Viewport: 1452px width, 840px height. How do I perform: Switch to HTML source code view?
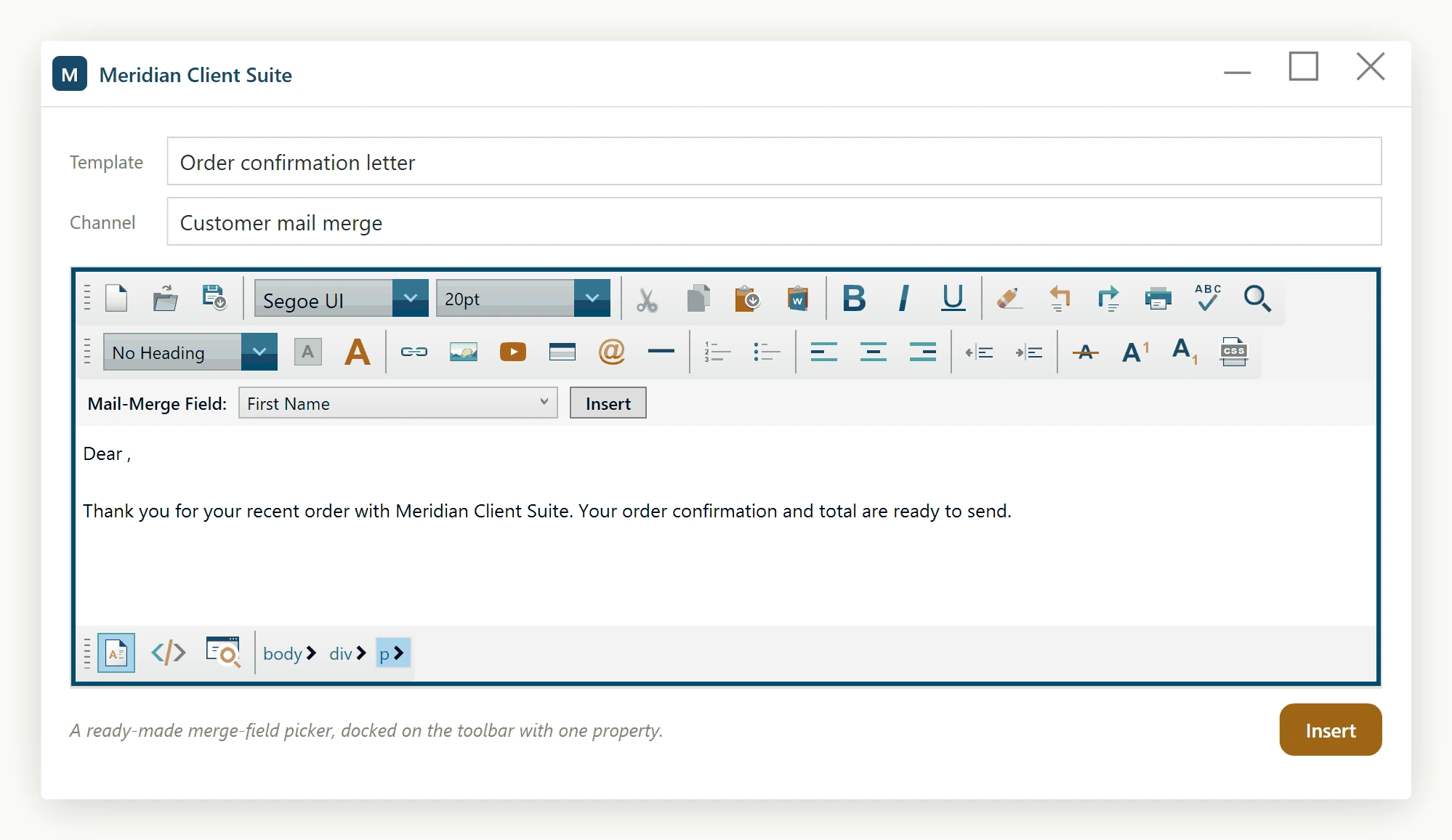pos(169,653)
